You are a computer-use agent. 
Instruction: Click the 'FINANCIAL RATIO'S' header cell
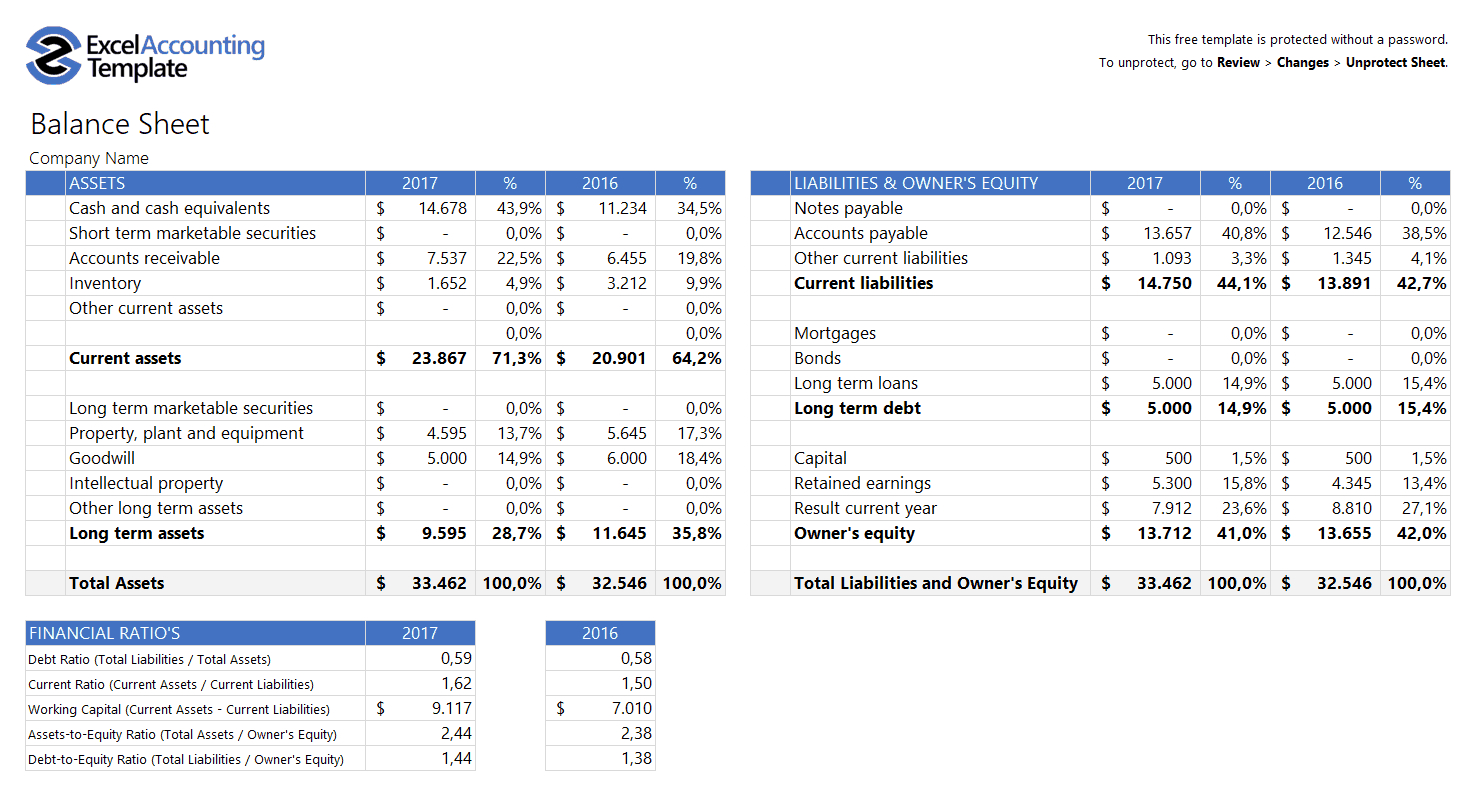click(195, 633)
